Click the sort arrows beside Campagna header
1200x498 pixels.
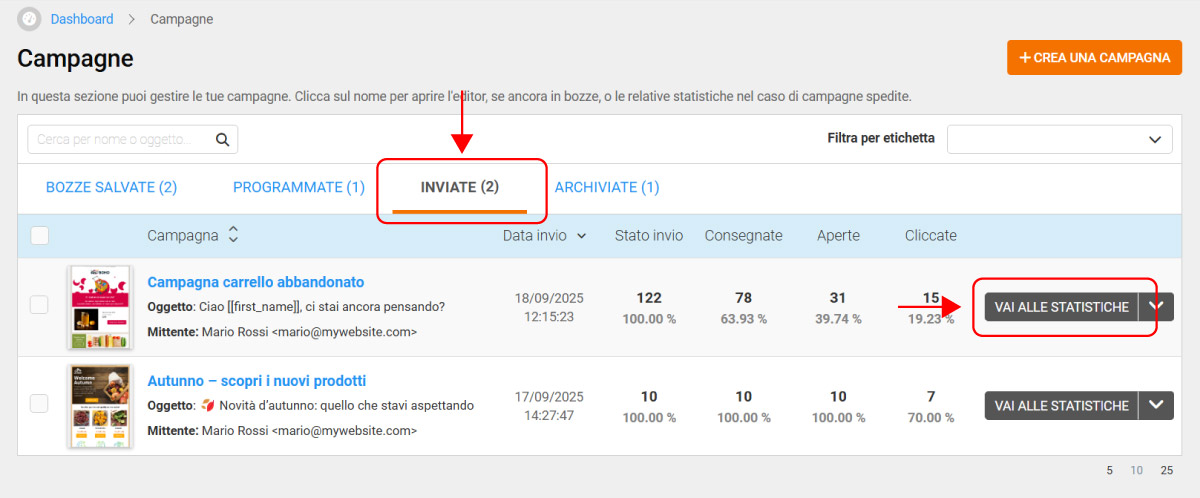tap(233, 235)
